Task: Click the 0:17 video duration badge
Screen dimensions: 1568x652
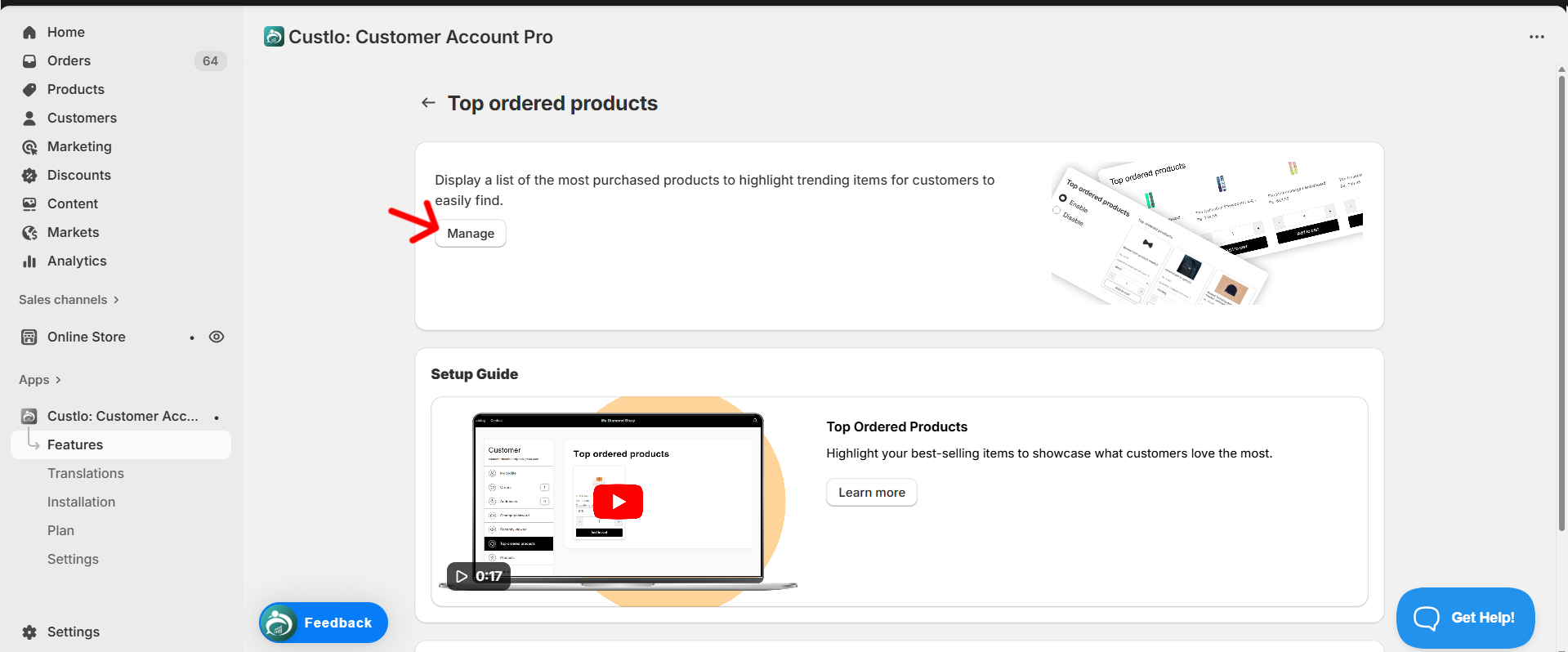Action: 479,576
